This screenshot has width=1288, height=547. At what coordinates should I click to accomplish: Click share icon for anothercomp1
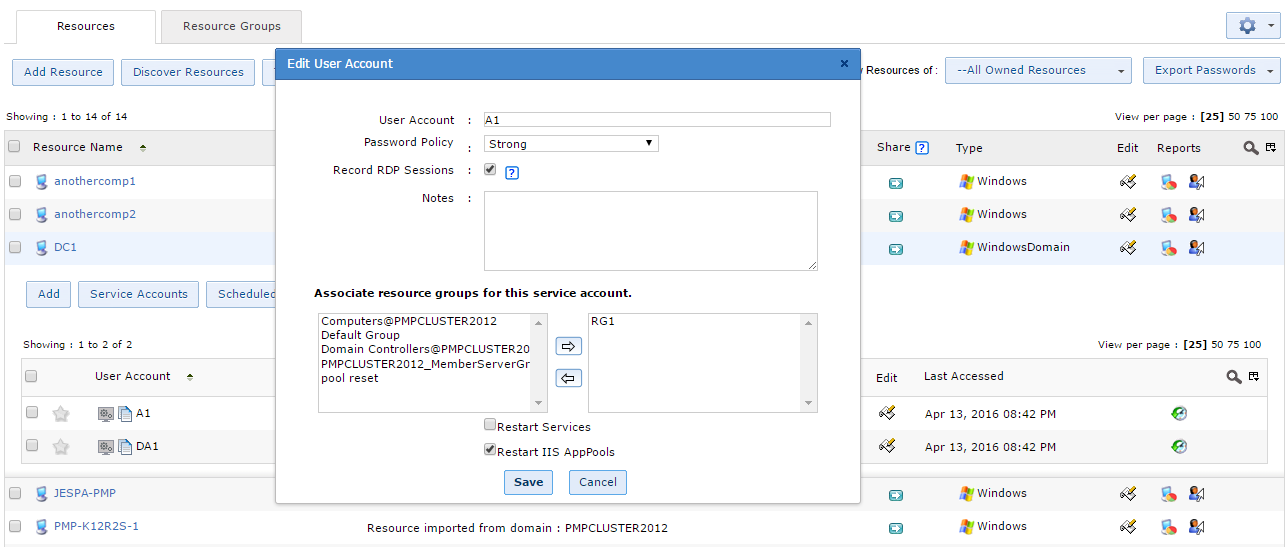pyautogui.click(x=896, y=183)
